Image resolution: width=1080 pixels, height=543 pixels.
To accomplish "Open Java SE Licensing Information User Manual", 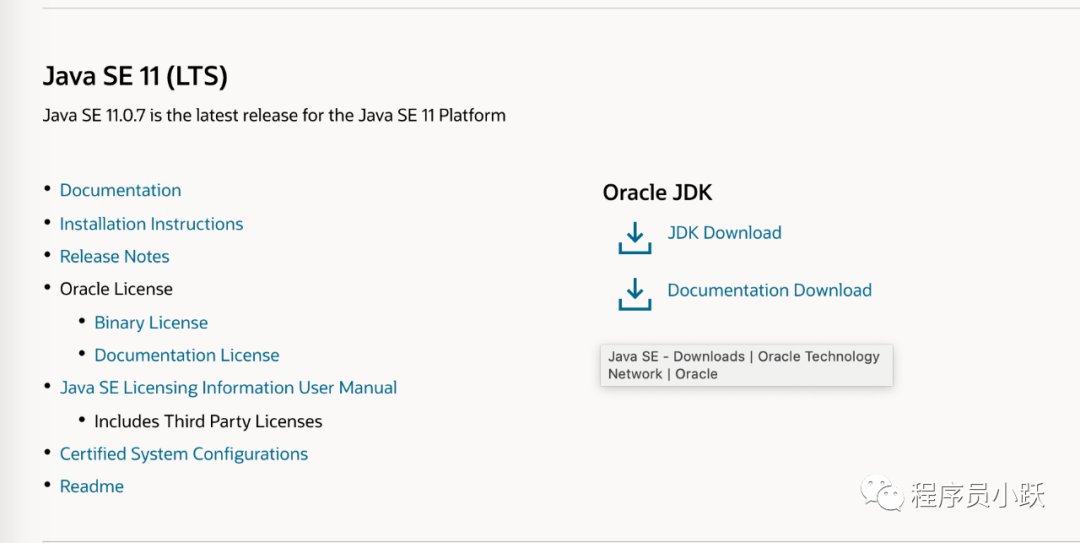I will point(228,387).
